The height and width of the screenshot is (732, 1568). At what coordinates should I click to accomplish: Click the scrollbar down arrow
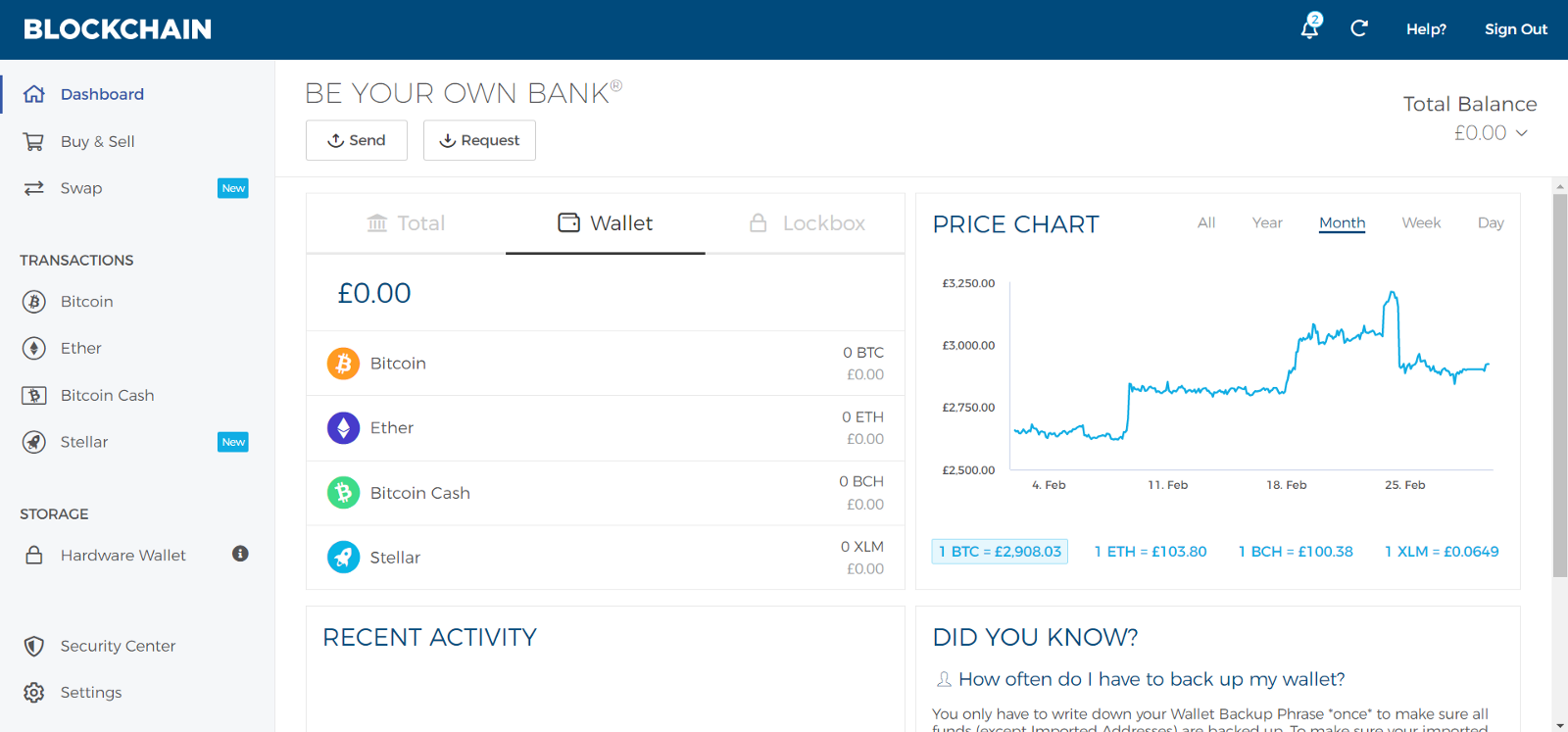pos(1560,725)
